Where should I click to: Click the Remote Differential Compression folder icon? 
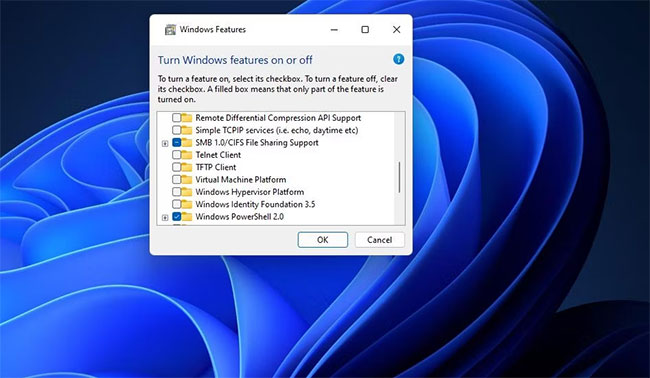point(187,118)
